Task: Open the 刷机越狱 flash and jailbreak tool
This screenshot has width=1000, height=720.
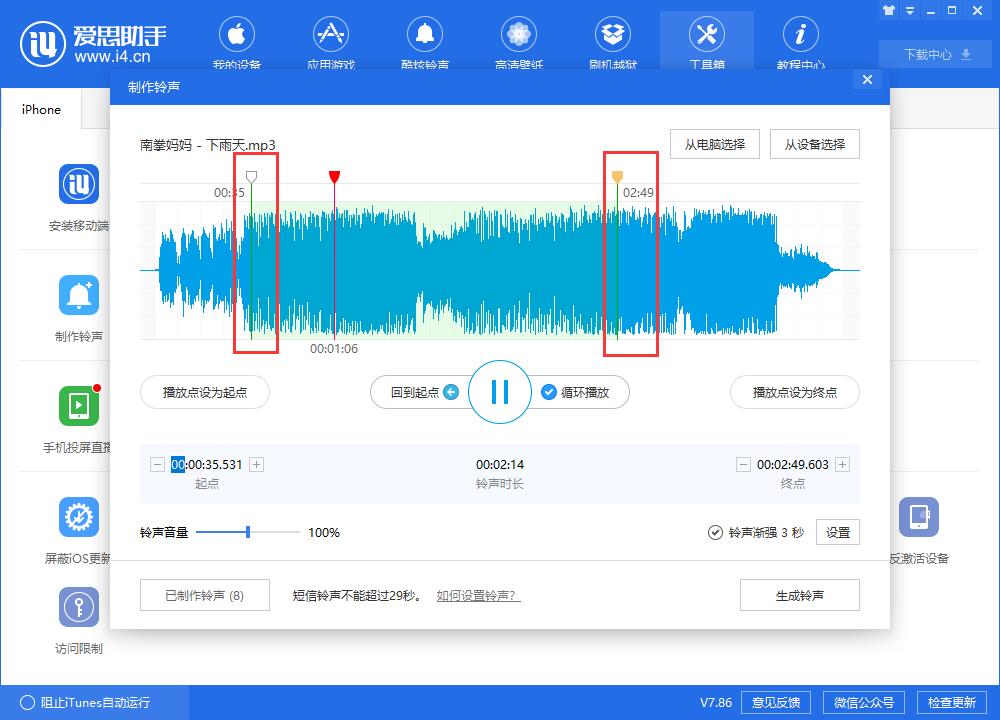Action: (x=612, y=40)
